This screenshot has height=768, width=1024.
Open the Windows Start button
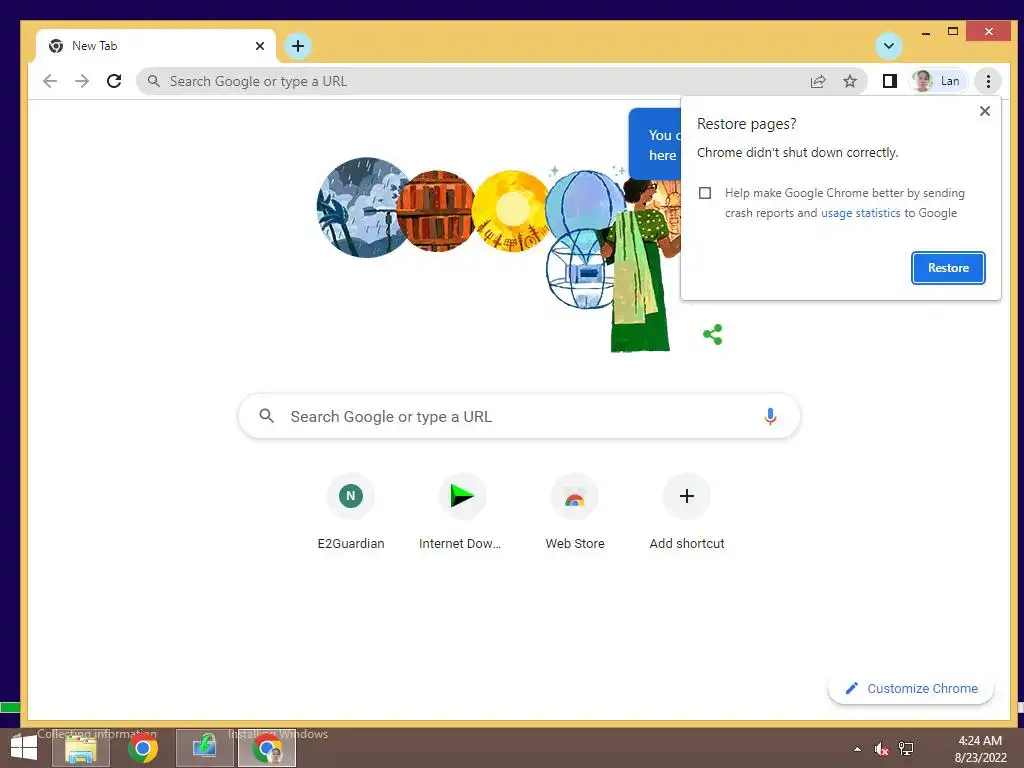[24, 748]
